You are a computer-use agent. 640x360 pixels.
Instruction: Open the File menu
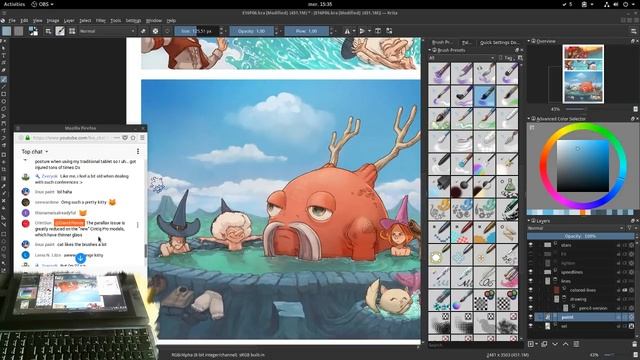coord(12,20)
